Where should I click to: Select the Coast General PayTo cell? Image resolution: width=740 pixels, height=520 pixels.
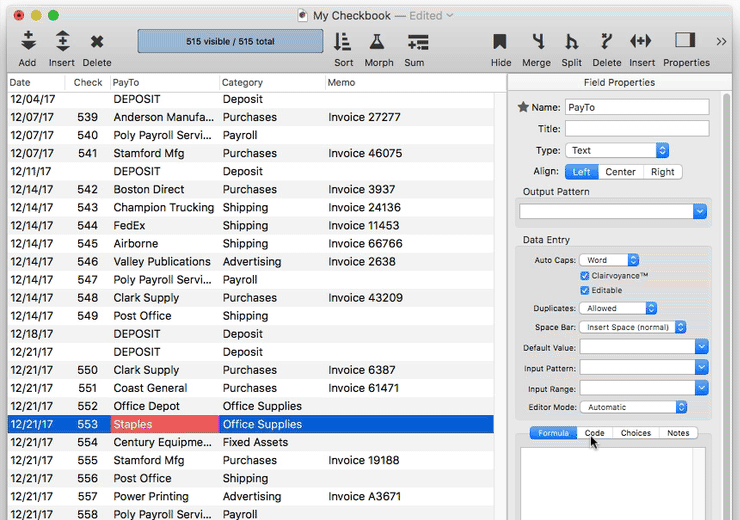point(165,388)
